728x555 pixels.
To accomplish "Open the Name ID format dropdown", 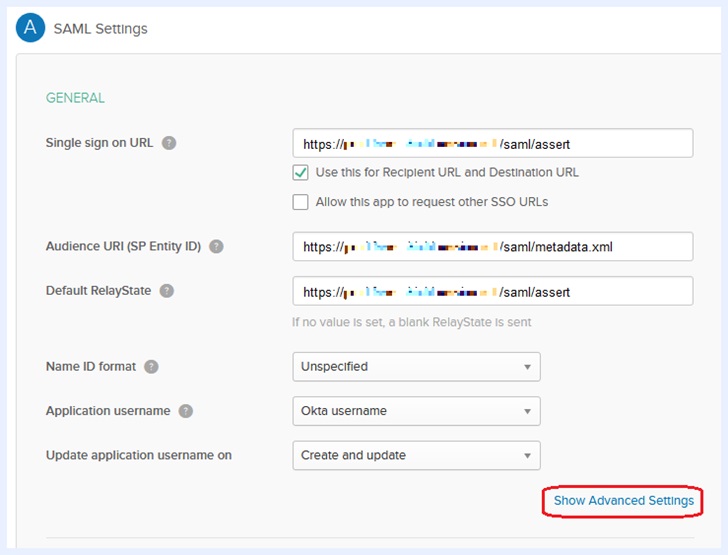I will pos(416,367).
